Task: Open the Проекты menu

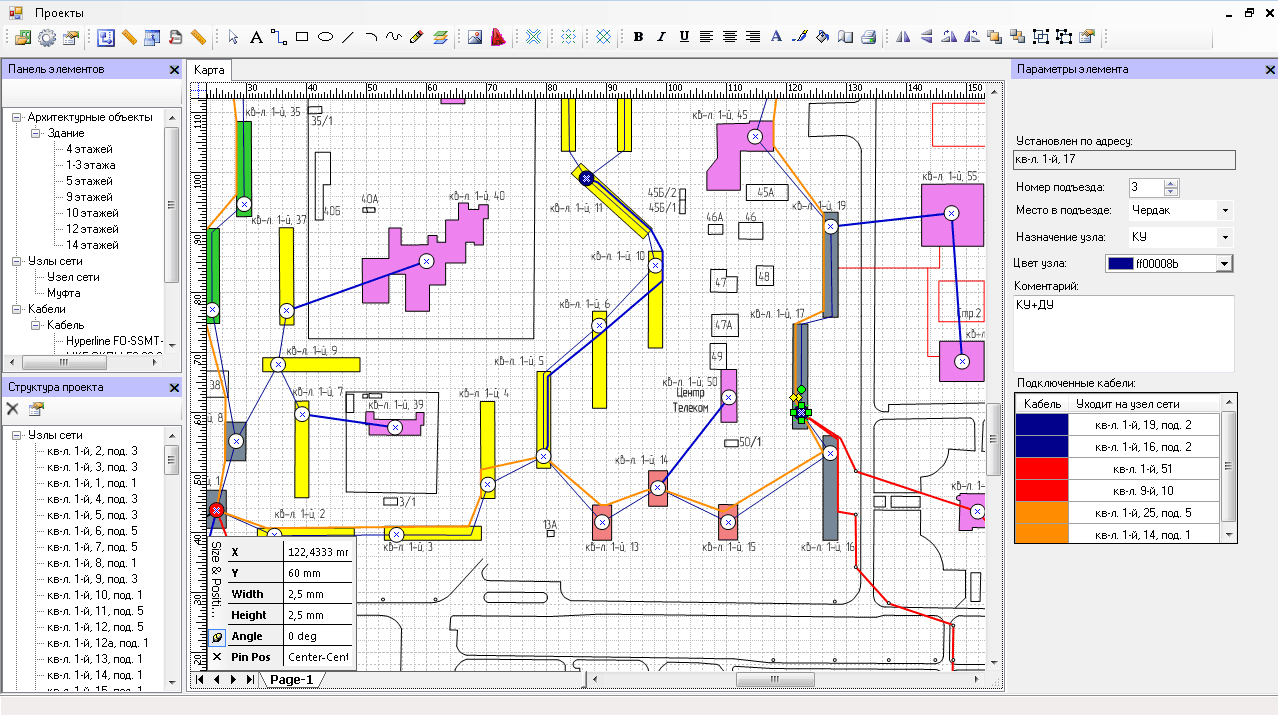Action: click(59, 13)
